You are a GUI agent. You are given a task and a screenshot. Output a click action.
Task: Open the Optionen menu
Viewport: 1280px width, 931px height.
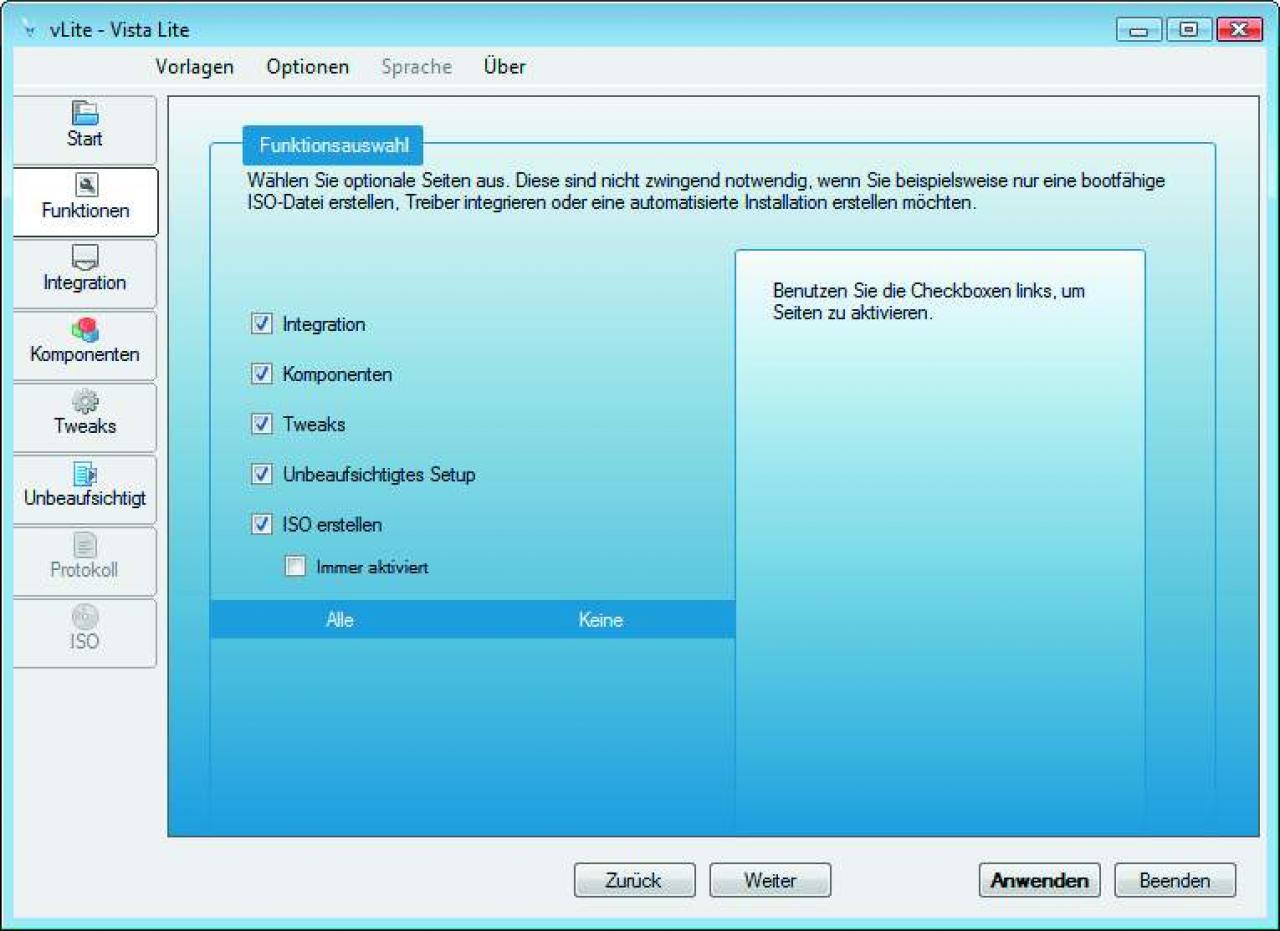pyautogui.click(x=308, y=67)
